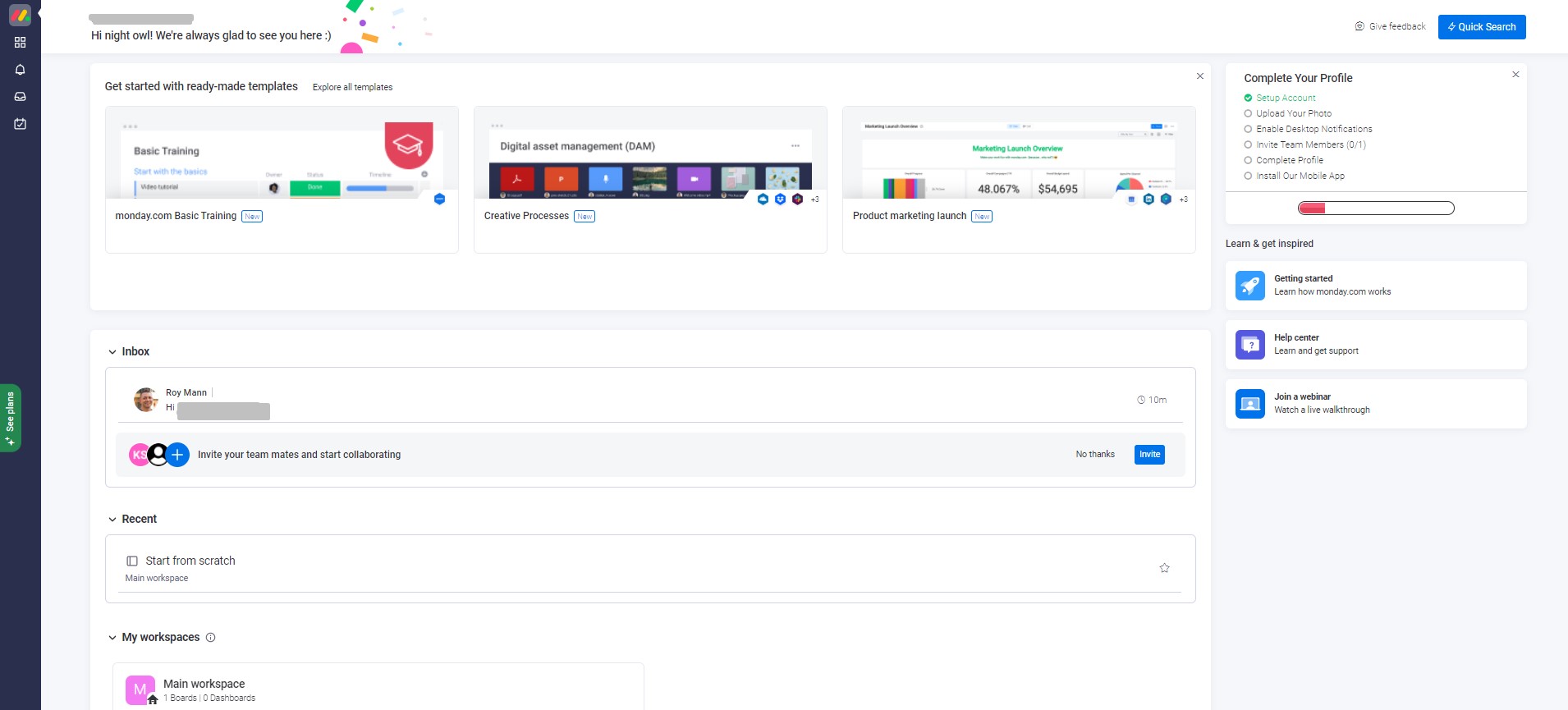Click the New badge on Basic Training

[x=252, y=217]
